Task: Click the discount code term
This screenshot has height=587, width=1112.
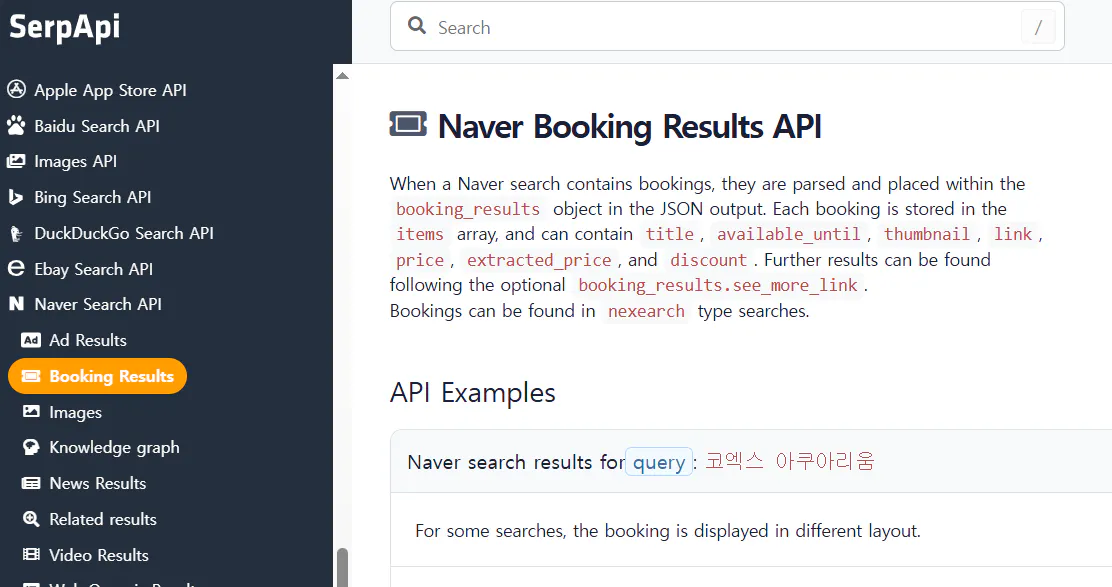Action: pos(708,260)
